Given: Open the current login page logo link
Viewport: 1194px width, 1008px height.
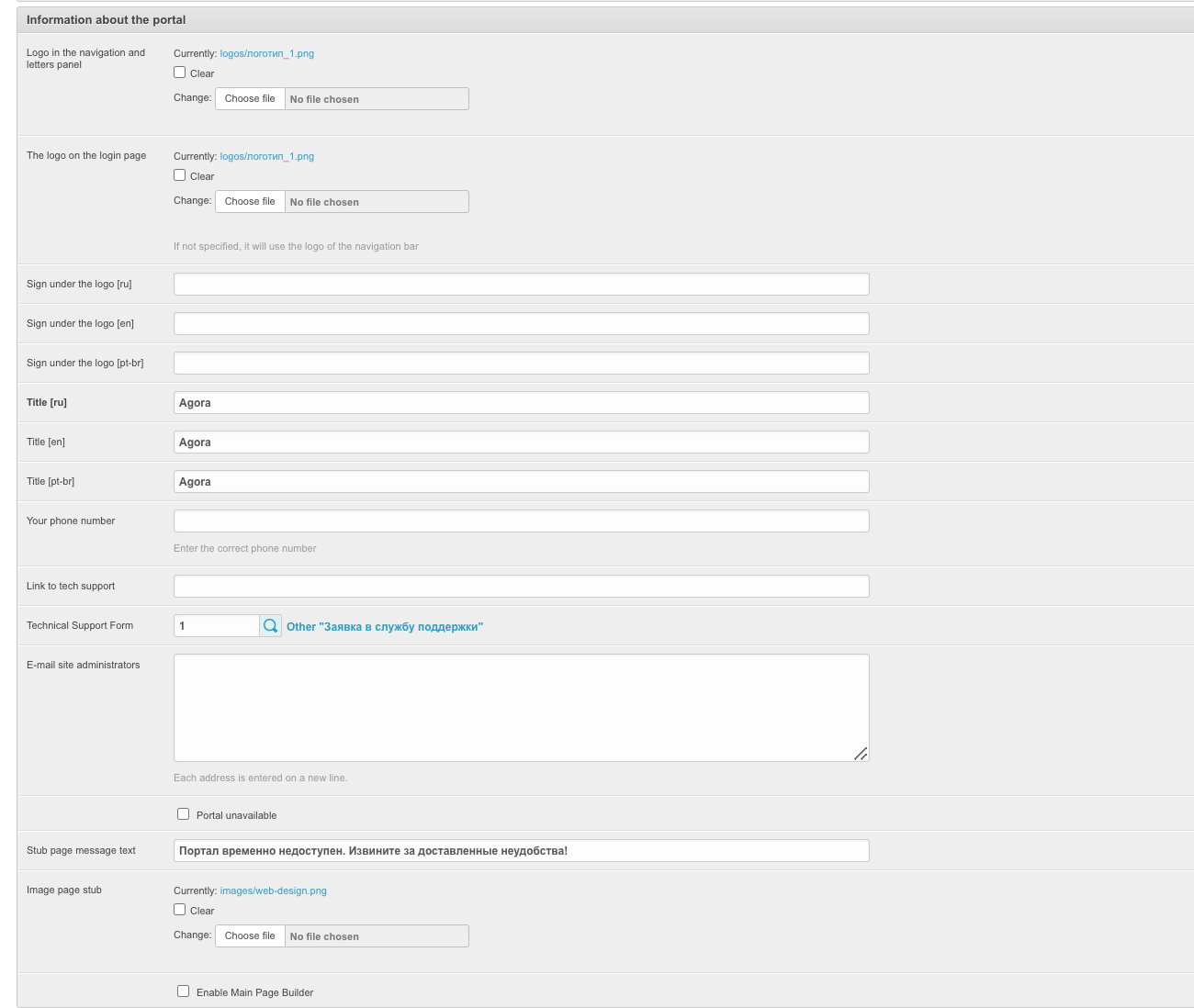Looking at the screenshot, I should click(266, 157).
